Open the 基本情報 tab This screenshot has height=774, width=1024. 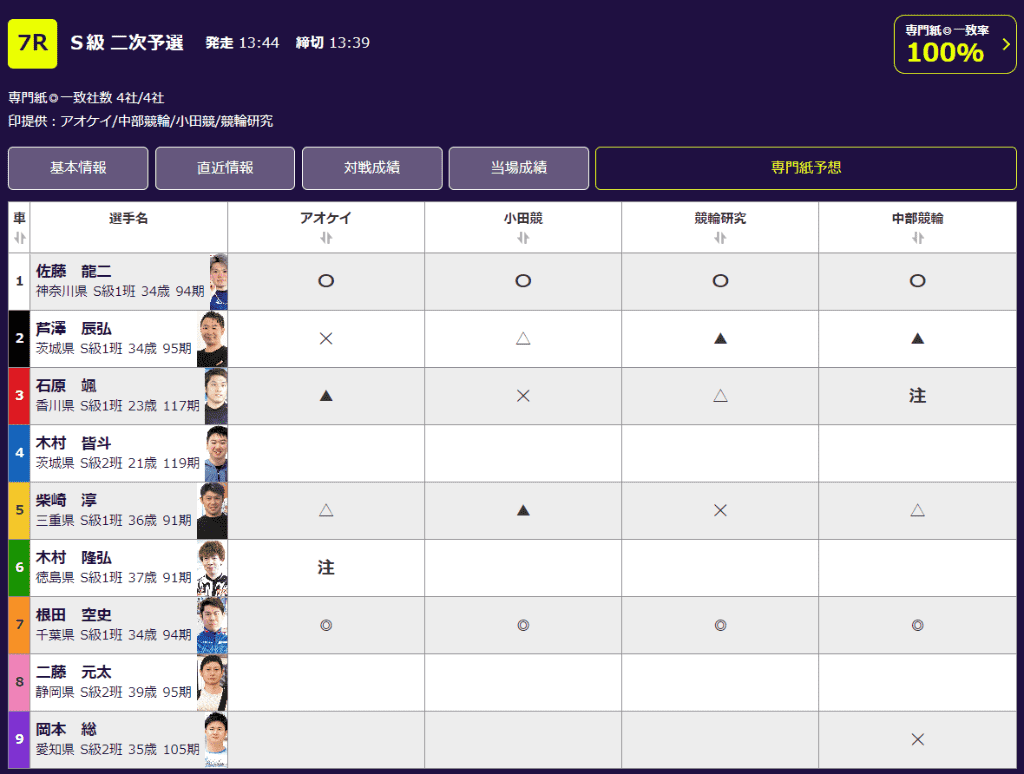(x=78, y=168)
